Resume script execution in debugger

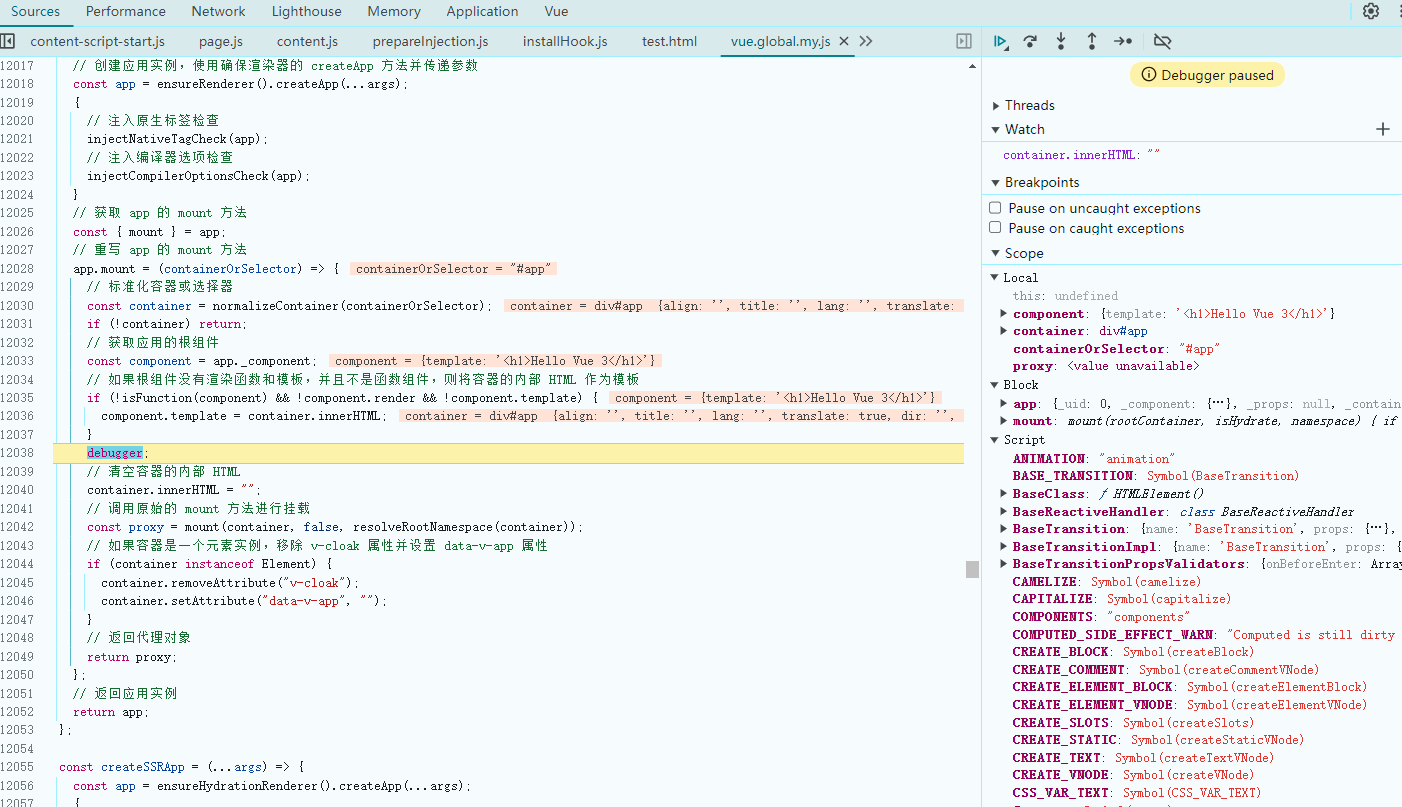point(1000,41)
